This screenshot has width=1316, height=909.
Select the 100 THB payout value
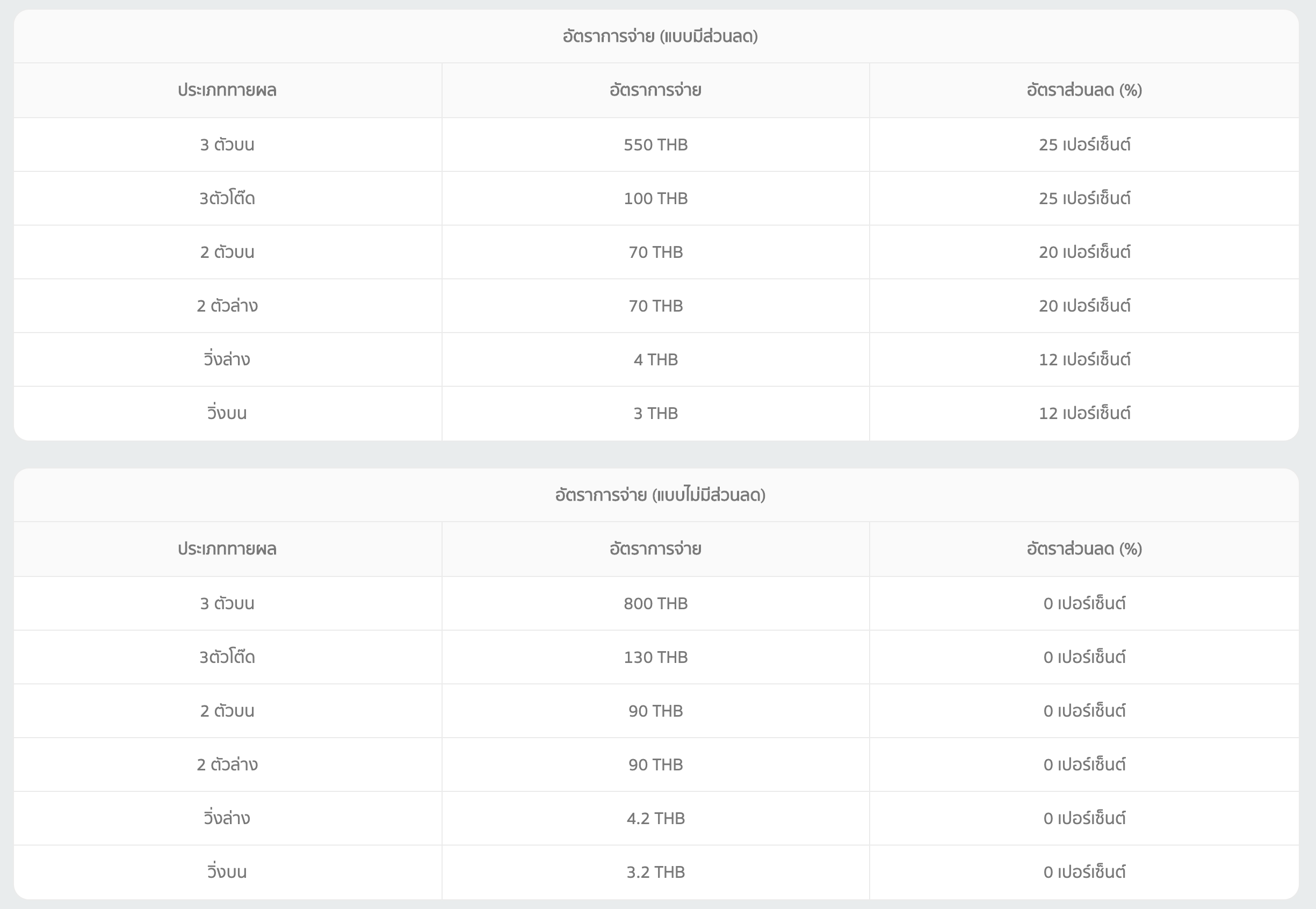(x=655, y=198)
